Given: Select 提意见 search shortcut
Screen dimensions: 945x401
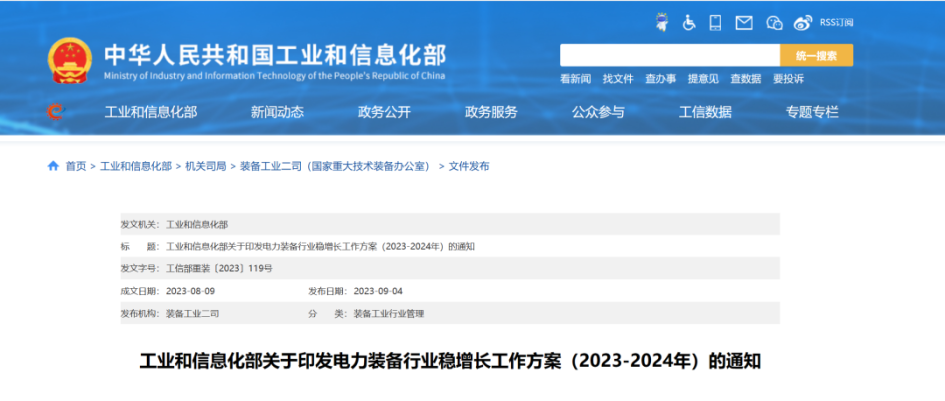Looking at the screenshot, I should coord(703,79).
